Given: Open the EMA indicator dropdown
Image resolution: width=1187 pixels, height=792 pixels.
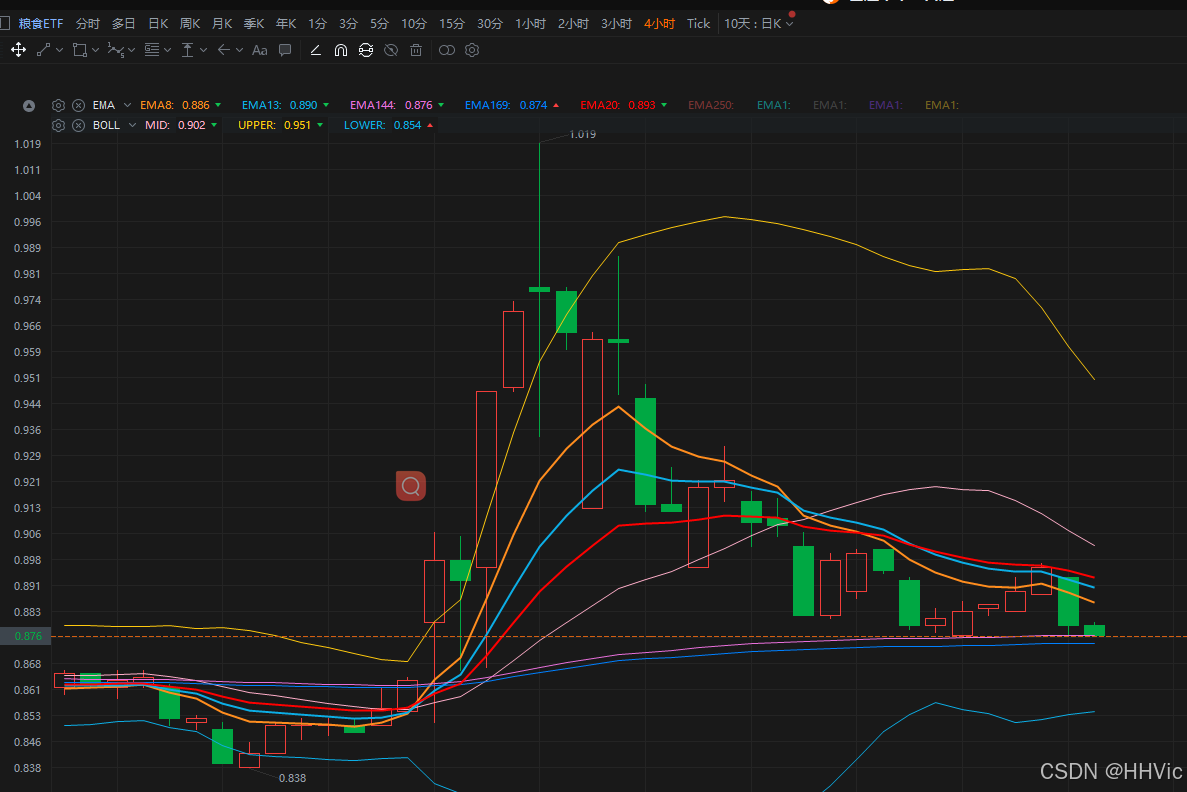Looking at the screenshot, I should point(127,105).
